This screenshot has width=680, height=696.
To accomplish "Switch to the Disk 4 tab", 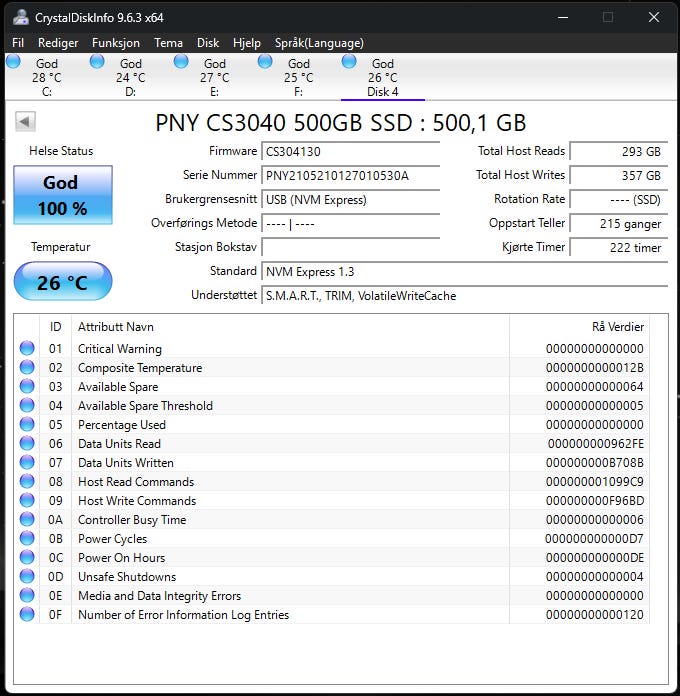I will point(382,78).
